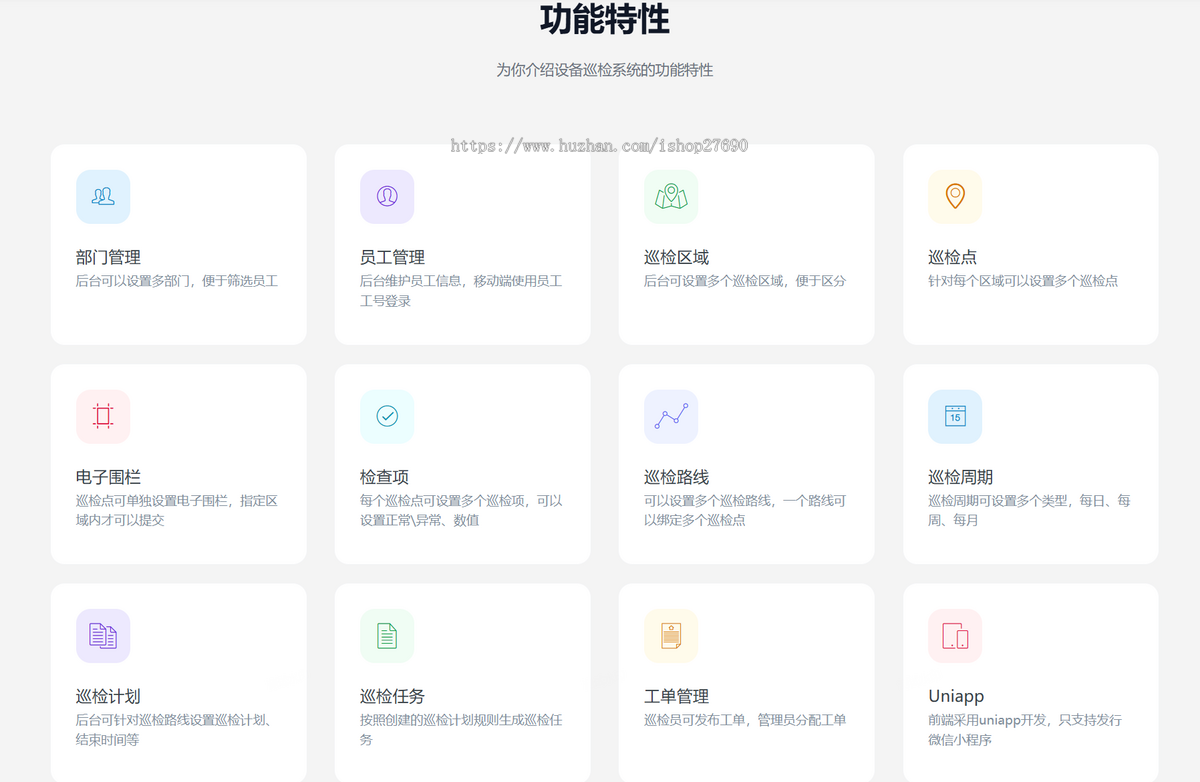The height and width of the screenshot is (782, 1200).
Task: Click description 巡检员可发布工单，管理员分配工单
Action: pyautogui.click(x=745, y=720)
